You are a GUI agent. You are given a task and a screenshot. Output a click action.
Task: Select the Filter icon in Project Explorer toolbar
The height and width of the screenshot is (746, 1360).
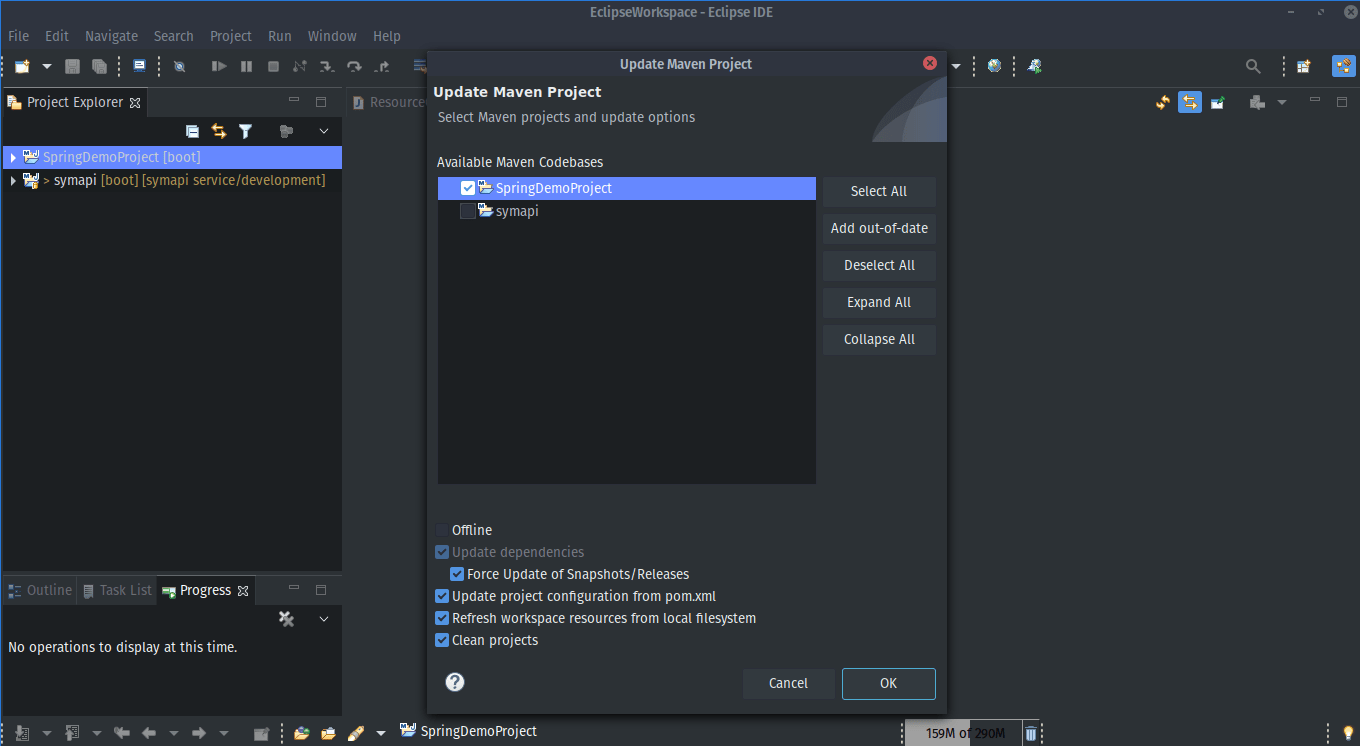pos(246,131)
